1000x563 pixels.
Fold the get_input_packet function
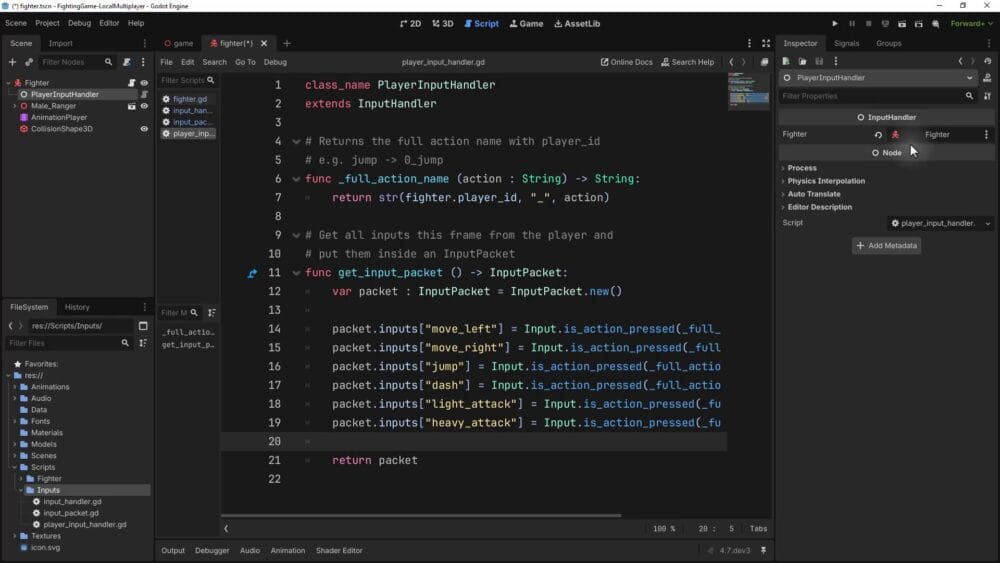[x=296, y=273]
